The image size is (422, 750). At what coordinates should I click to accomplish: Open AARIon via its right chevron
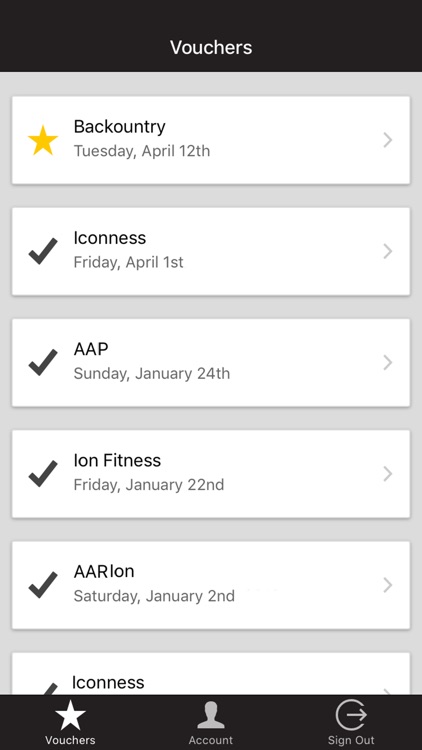(x=388, y=585)
